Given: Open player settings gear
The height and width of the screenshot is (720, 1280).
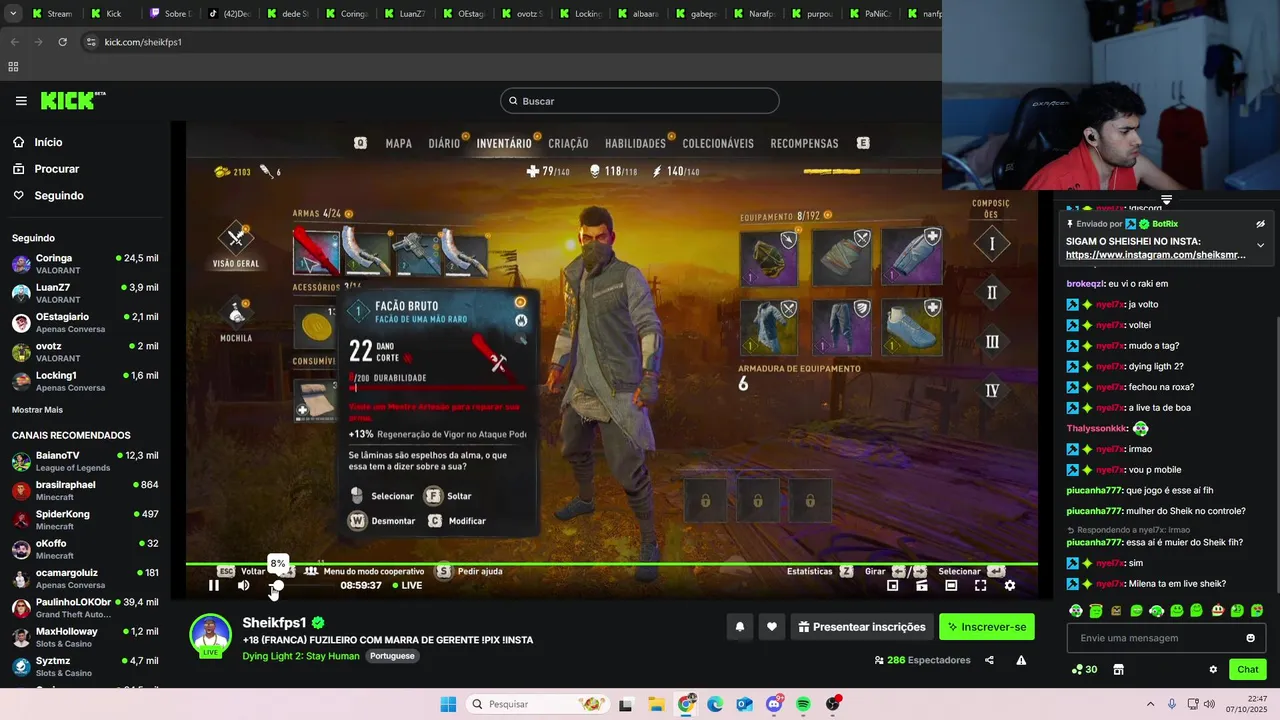Looking at the screenshot, I should click(1009, 585).
